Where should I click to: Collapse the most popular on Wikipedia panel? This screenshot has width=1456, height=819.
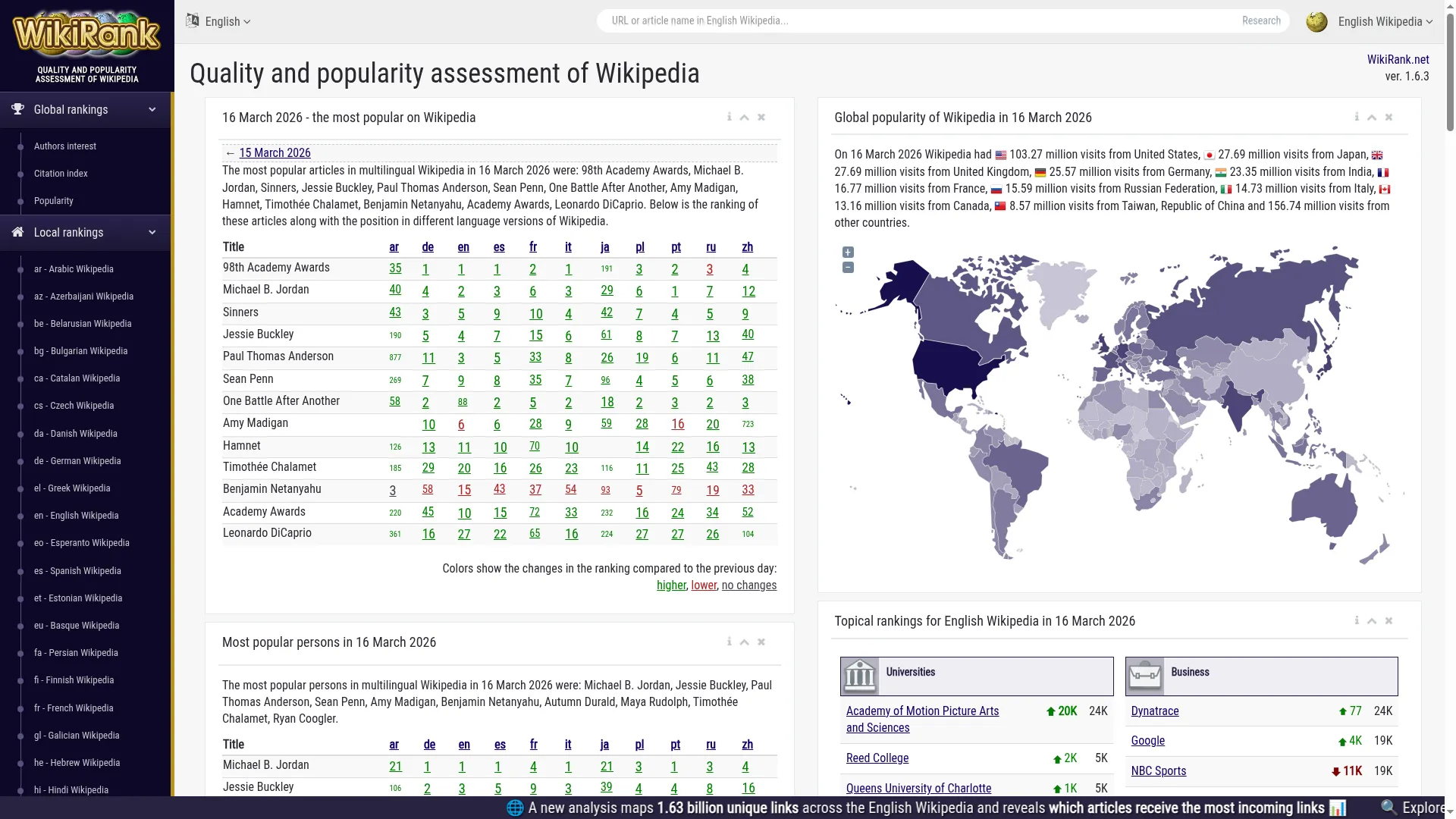[x=745, y=118]
